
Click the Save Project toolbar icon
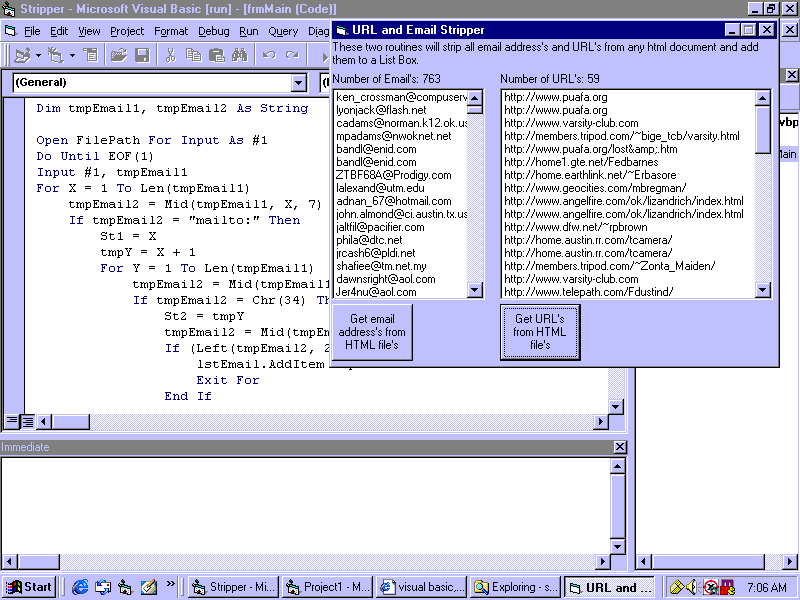[x=142, y=55]
